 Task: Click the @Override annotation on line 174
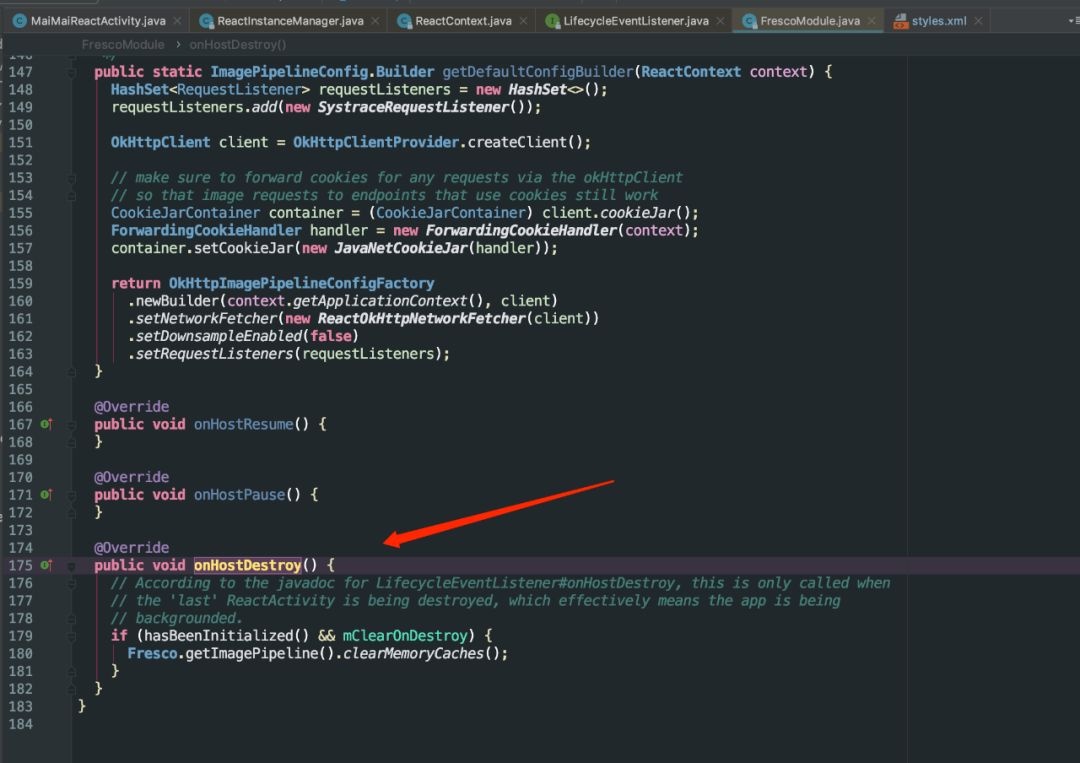pyautogui.click(x=132, y=548)
